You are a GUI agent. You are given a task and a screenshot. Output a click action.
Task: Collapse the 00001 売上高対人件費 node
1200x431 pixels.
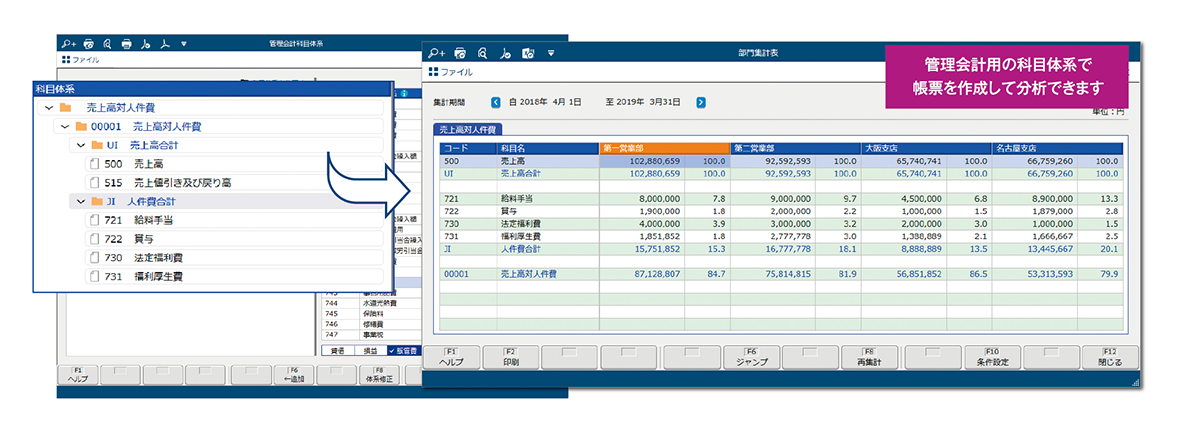tap(64, 127)
